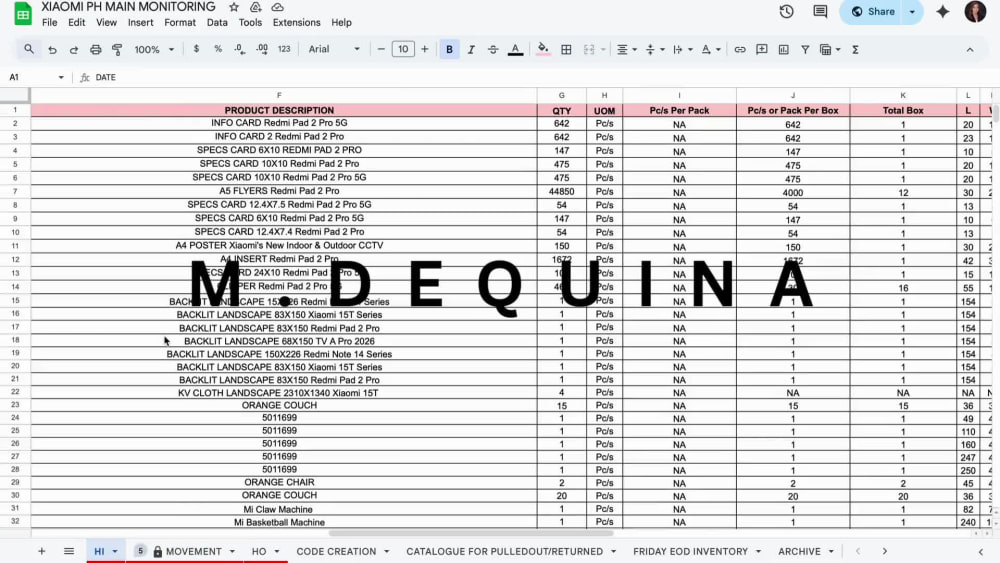Open the Data menu
This screenshot has width=1000, height=563.
click(x=217, y=22)
